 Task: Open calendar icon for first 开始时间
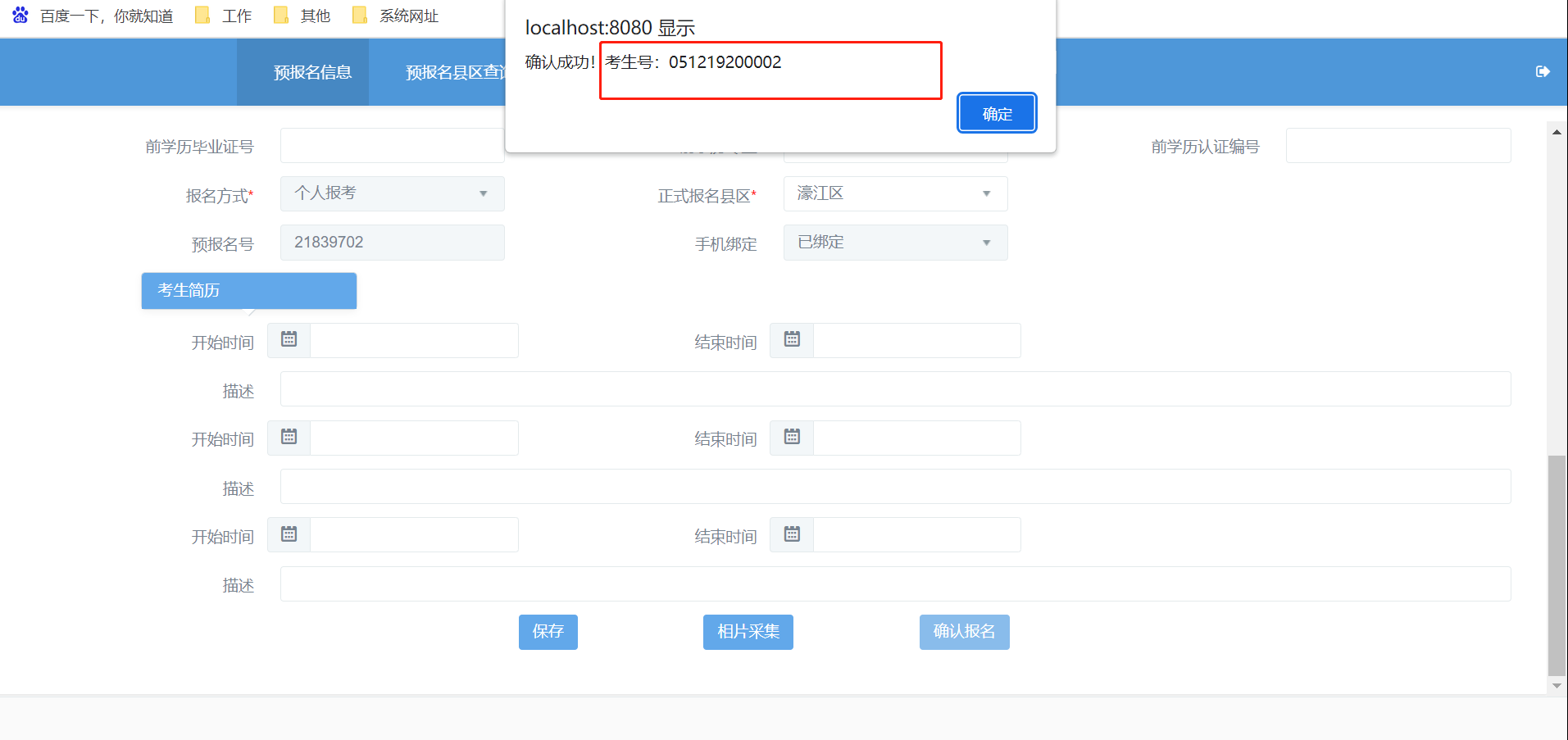289,340
